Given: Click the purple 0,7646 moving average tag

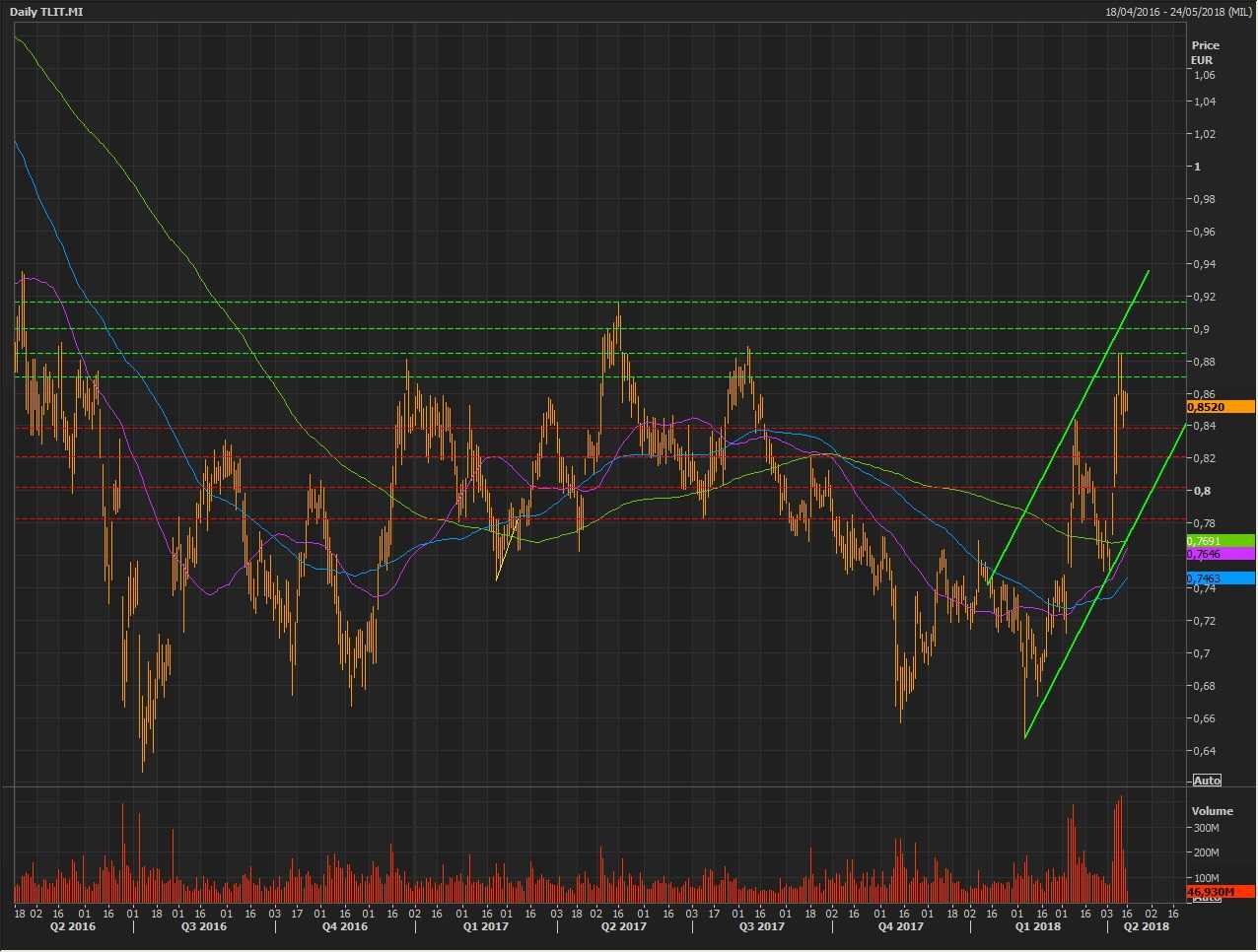Looking at the screenshot, I should pyautogui.click(x=1221, y=555).
